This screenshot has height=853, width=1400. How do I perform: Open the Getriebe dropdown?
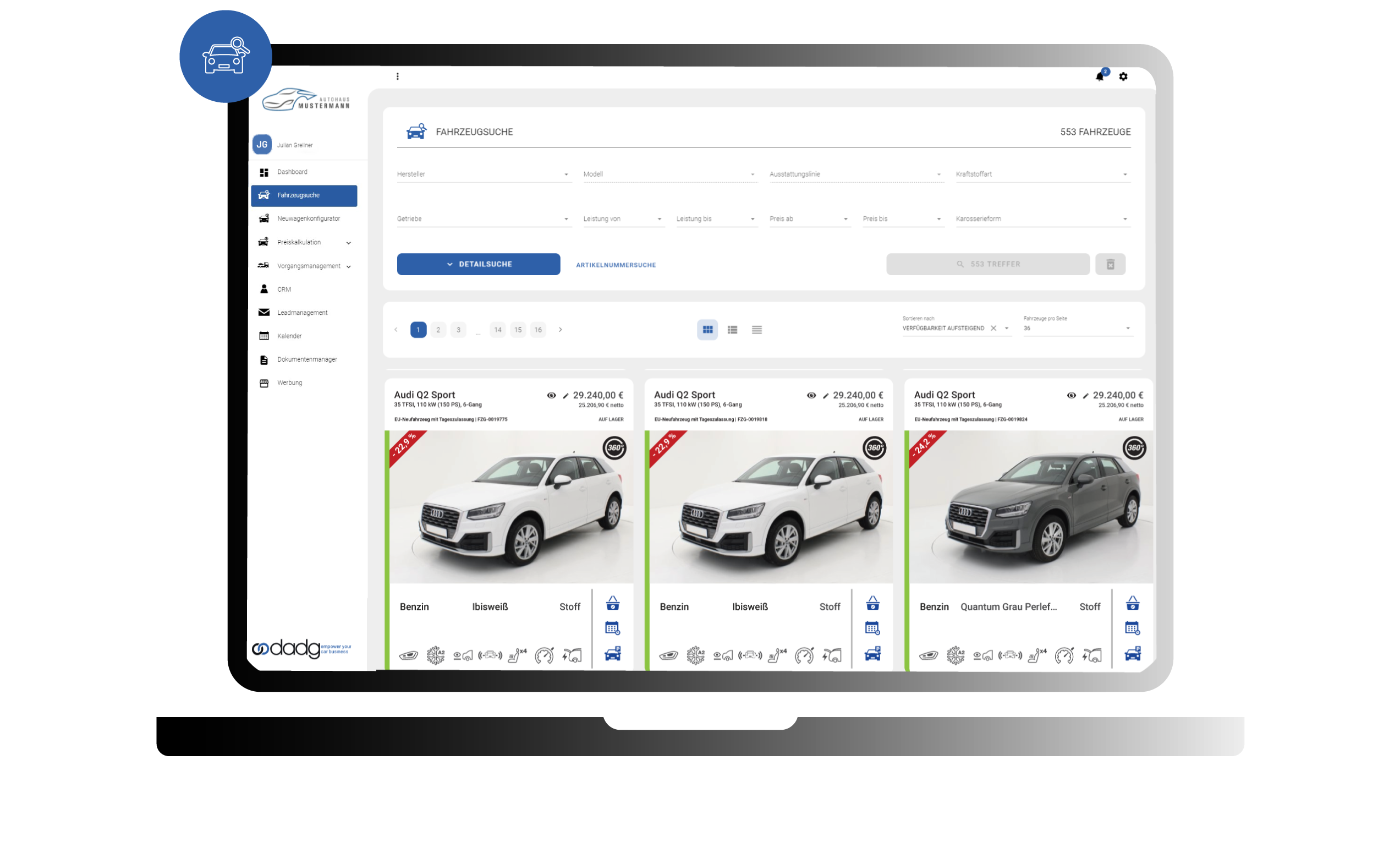click(x=484, y=219)
